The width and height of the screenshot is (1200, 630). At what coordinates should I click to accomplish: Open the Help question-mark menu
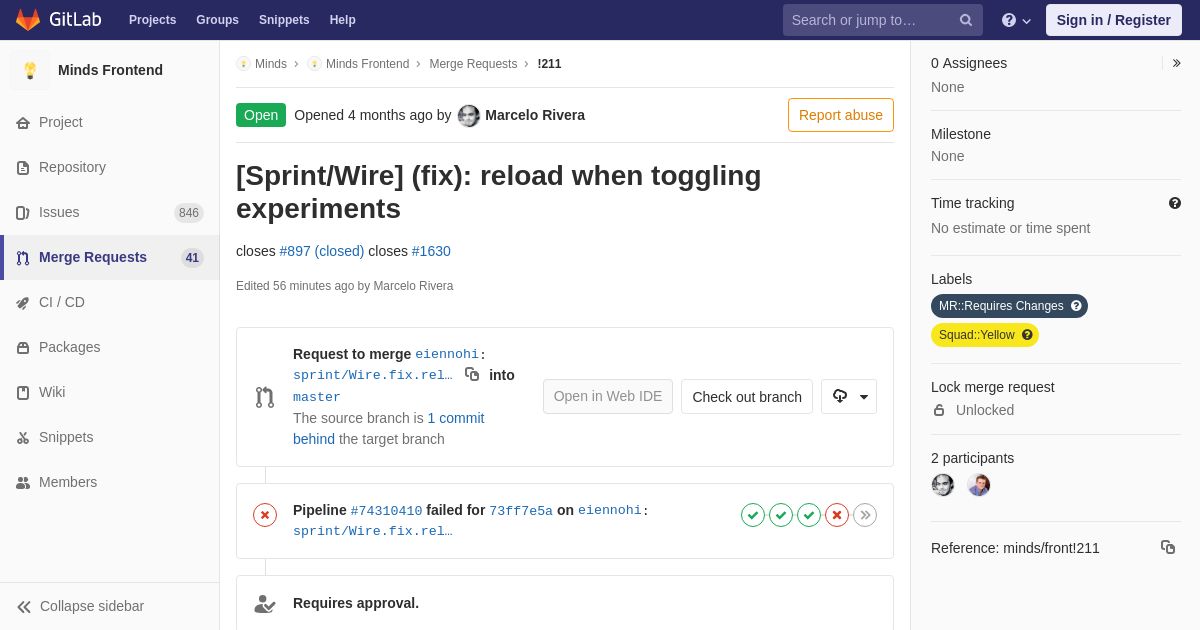1016,20
